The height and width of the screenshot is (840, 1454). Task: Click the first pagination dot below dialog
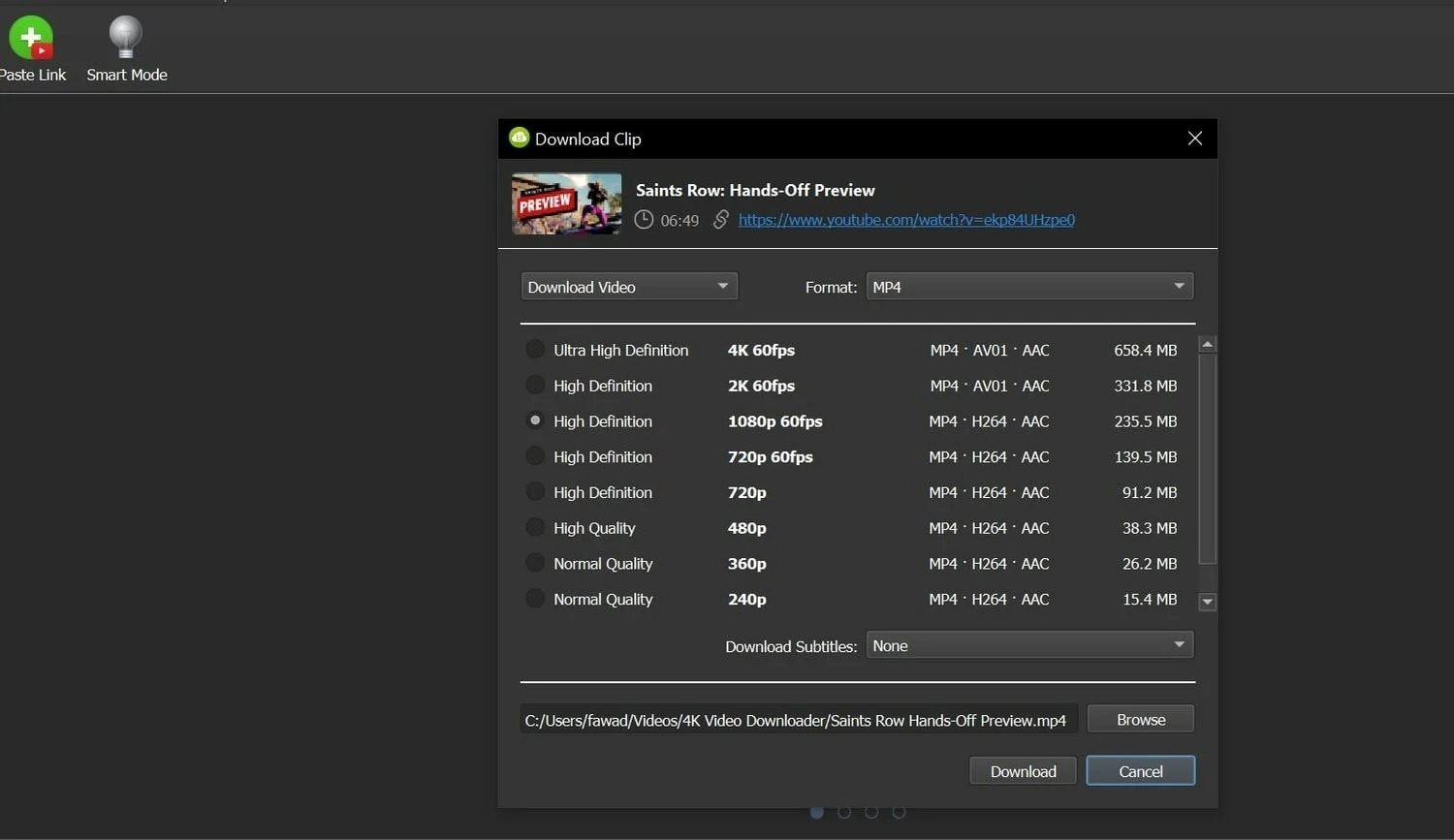817,812
